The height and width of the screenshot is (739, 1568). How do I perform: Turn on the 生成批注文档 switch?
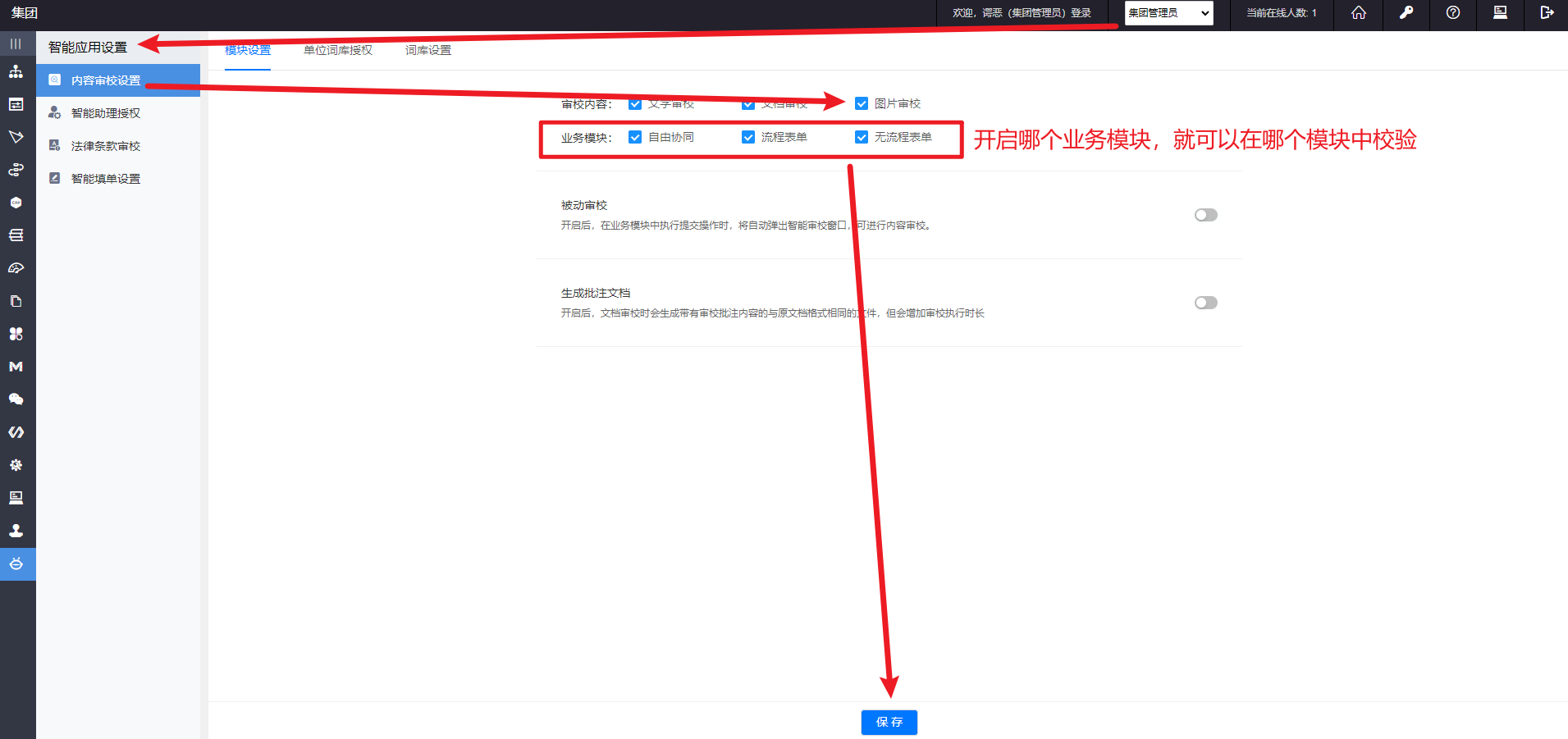(1206, 303)
